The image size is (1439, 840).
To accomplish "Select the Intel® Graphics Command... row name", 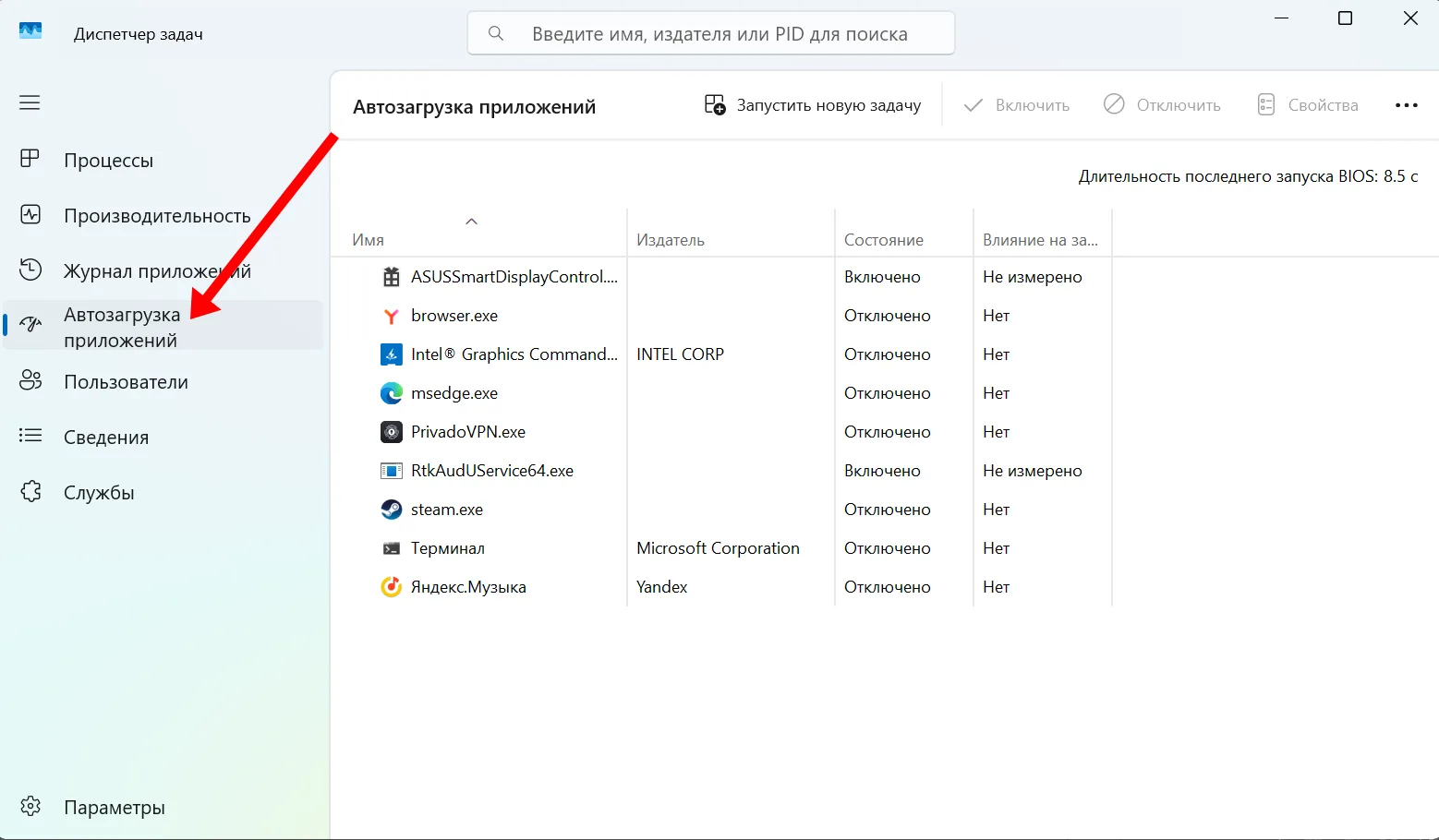I will click(514, 354).
